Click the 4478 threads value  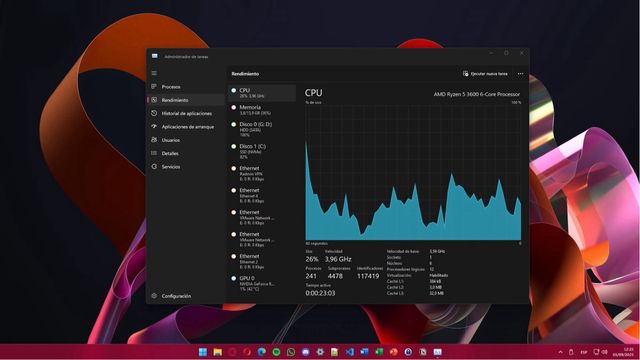pyautogui.click(x=335, y=276)
